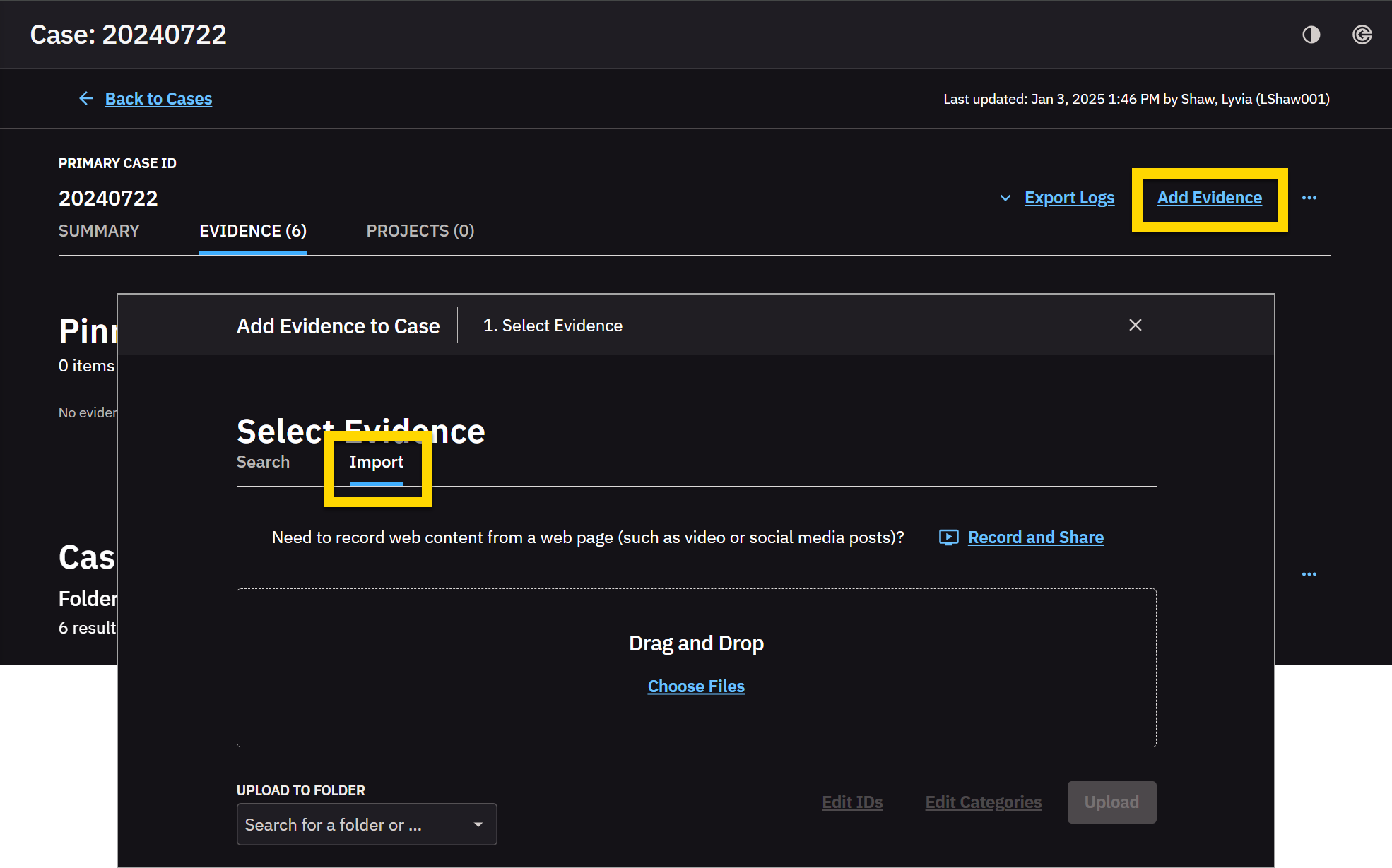Open folder section ellipsis menu

tap(1309, 574)
